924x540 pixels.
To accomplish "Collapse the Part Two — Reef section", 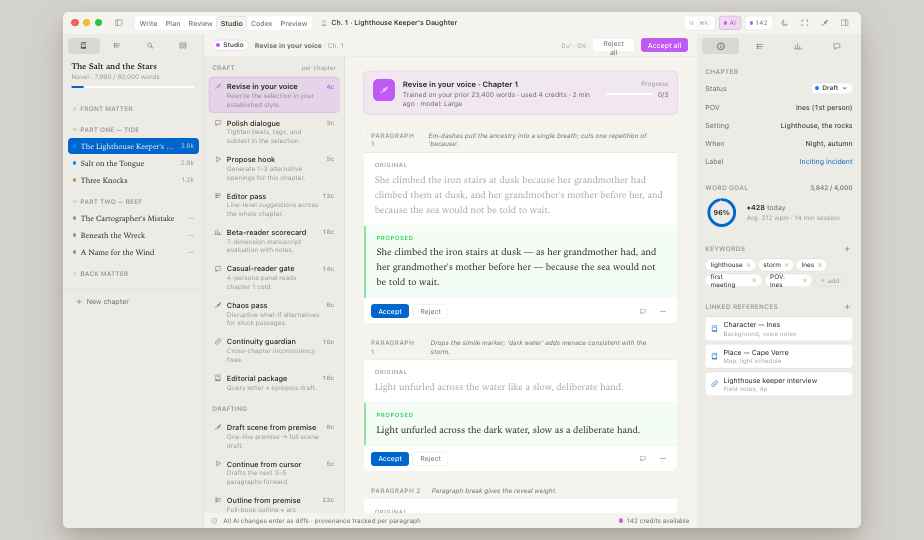I will point(107,202).
